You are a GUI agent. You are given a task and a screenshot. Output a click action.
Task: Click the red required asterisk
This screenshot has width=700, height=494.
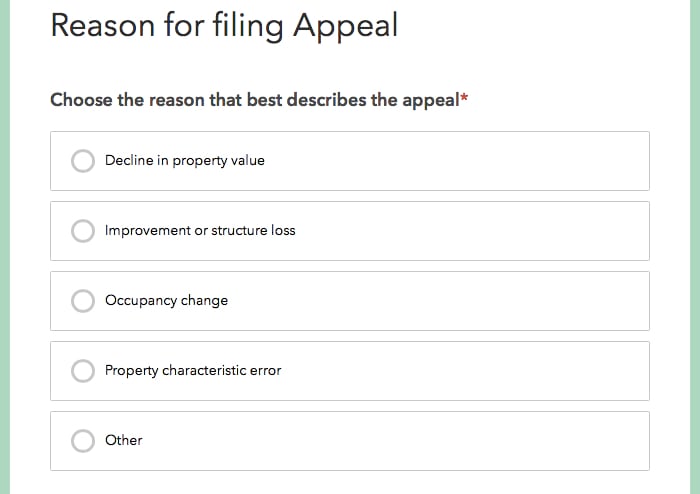pyautogui.click(x=464, y=99)
